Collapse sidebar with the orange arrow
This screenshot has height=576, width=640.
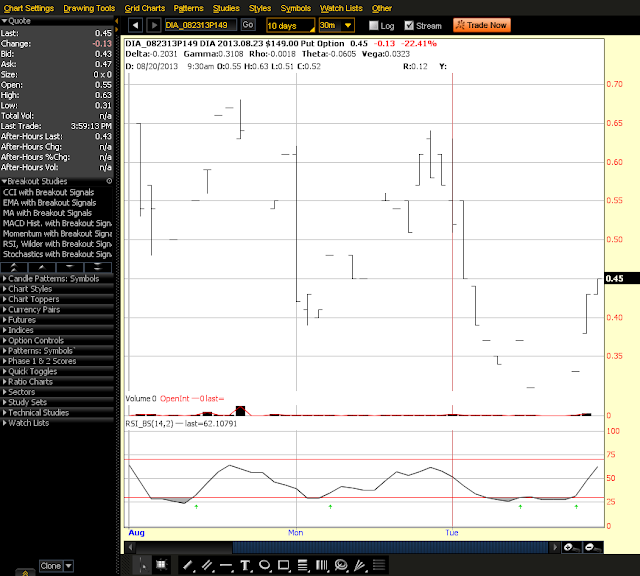pos(116,21)
